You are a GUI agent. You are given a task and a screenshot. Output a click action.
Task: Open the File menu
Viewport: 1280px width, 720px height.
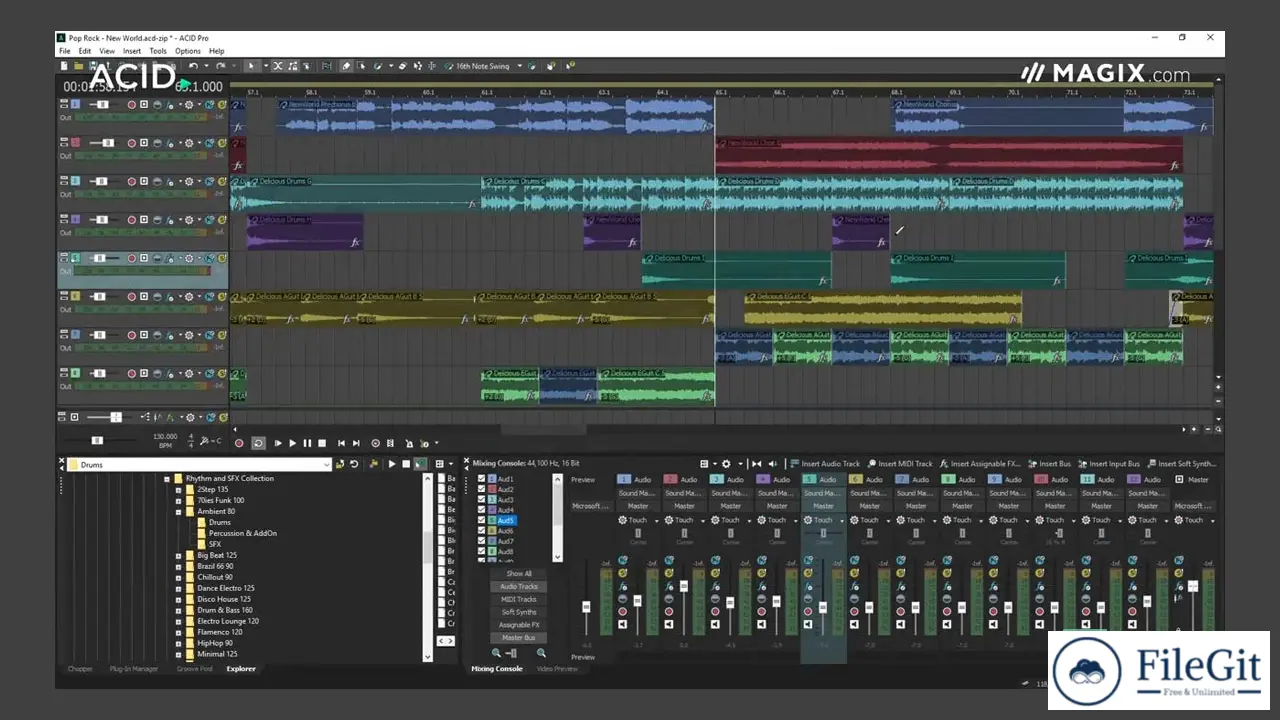(x=64, y=51)
